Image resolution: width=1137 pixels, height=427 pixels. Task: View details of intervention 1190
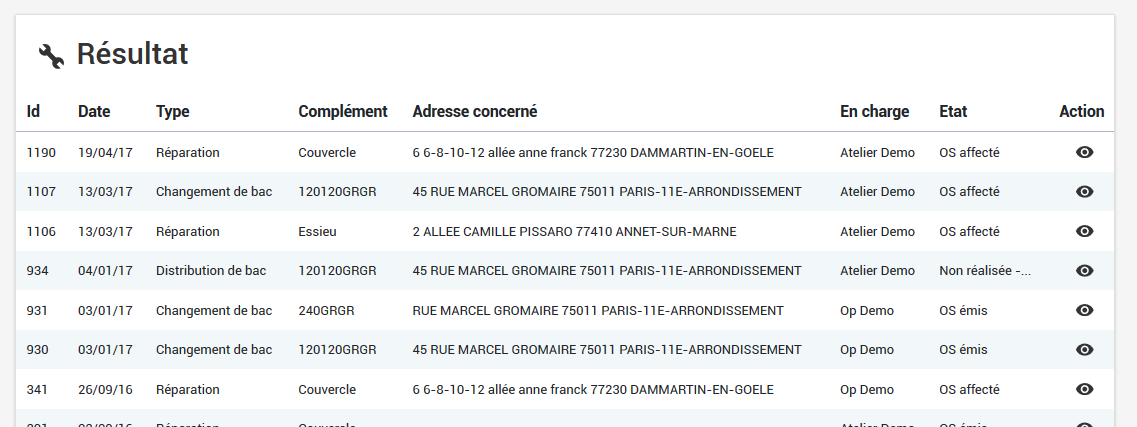(1084, 152)
